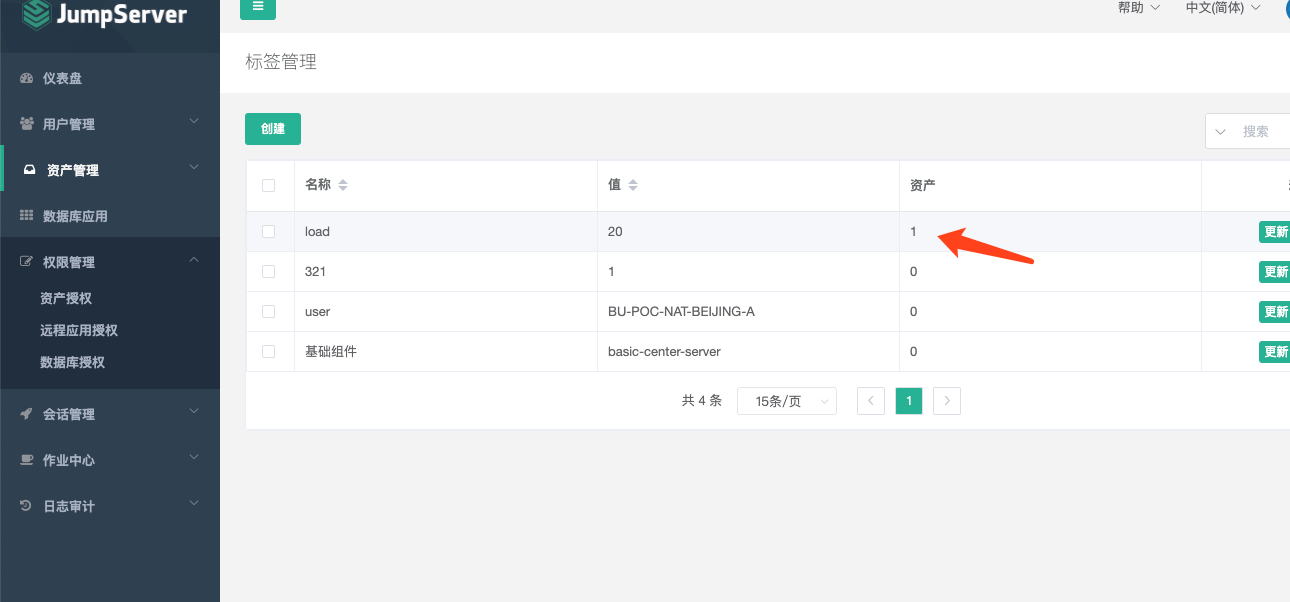Open the 中文(简体) language dropdown
Viewport: 1290px width, 602px height.
[x=1223, y=8]
